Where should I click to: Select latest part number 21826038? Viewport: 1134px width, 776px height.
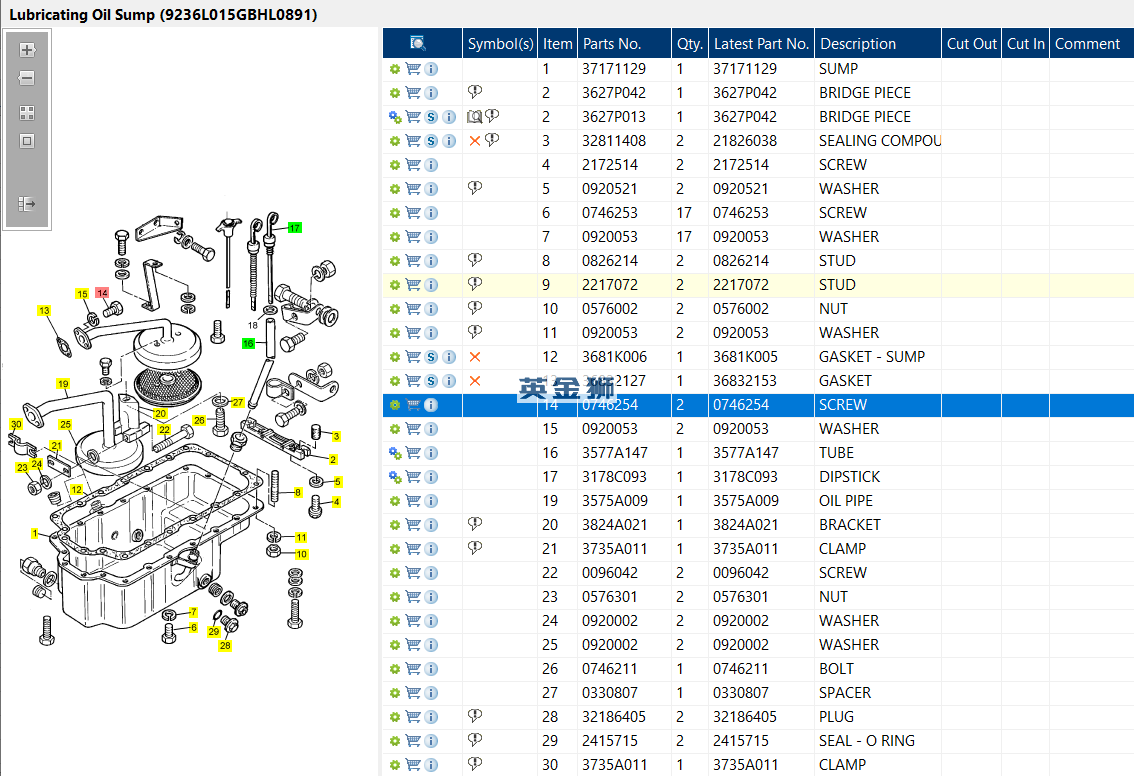pyautogui.click(x=745, y=141)
